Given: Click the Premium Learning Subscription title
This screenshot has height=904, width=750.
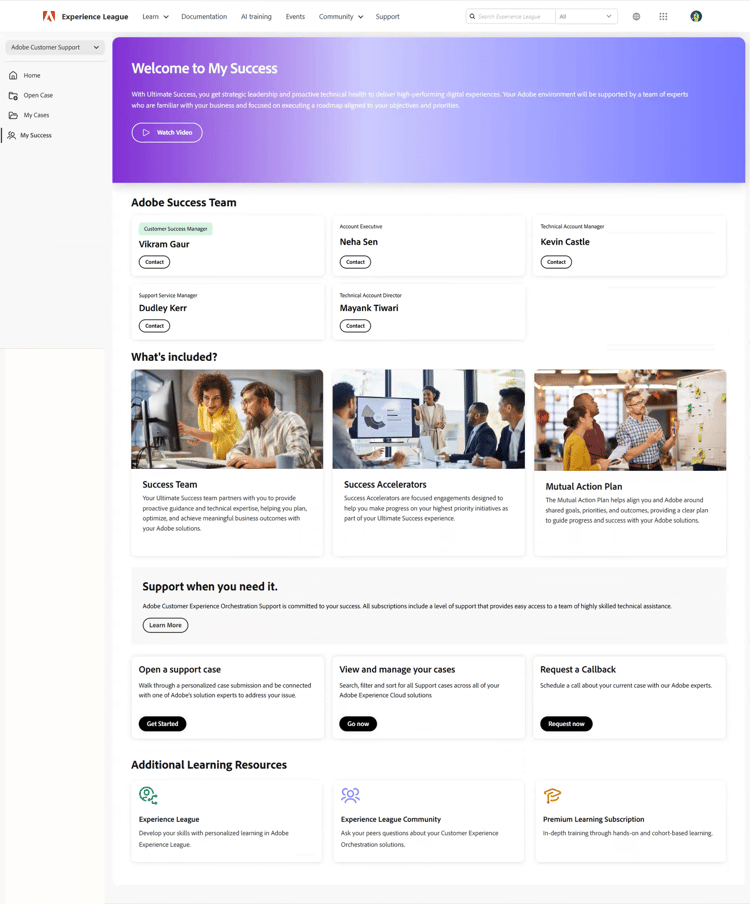Looking at the screenshot, I should click(x=594, y=819).
